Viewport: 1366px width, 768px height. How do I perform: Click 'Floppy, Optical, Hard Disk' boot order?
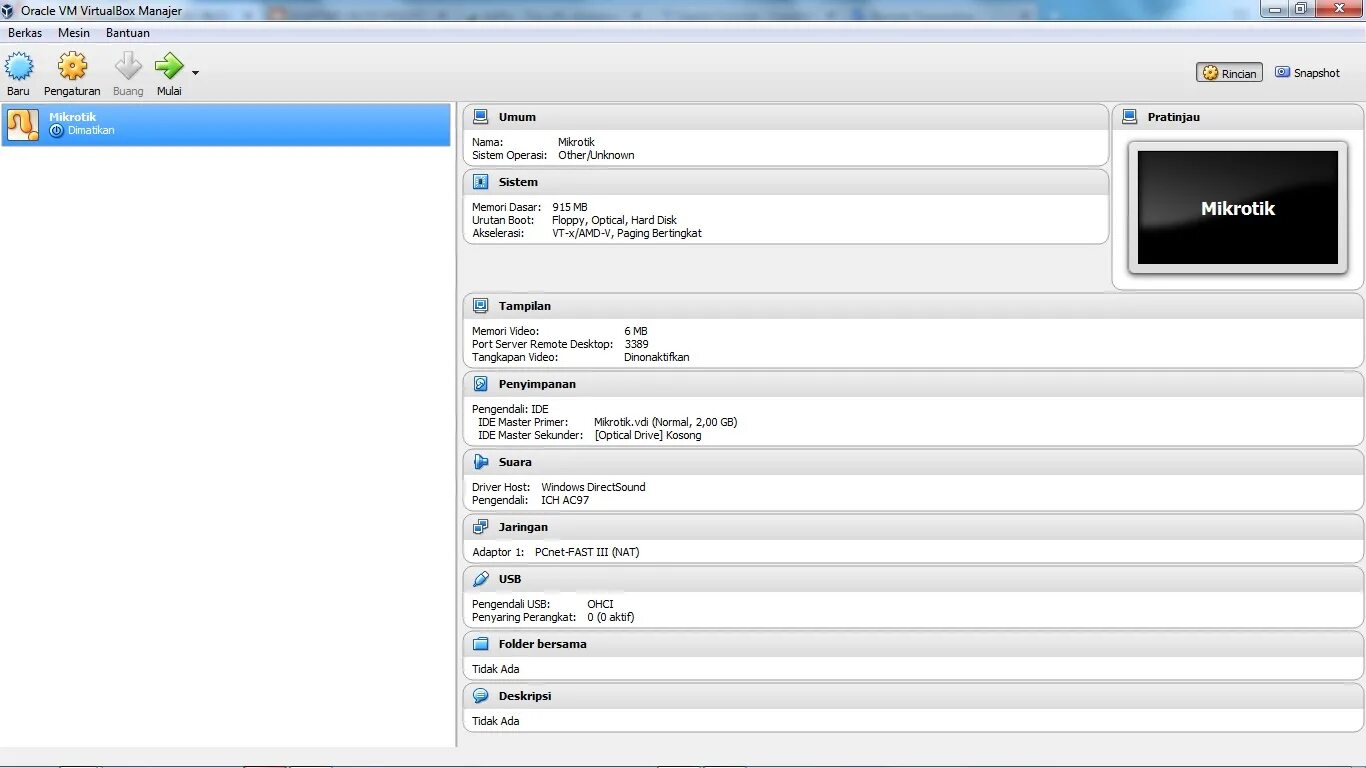pyautogui.click(x=614, y=220)
